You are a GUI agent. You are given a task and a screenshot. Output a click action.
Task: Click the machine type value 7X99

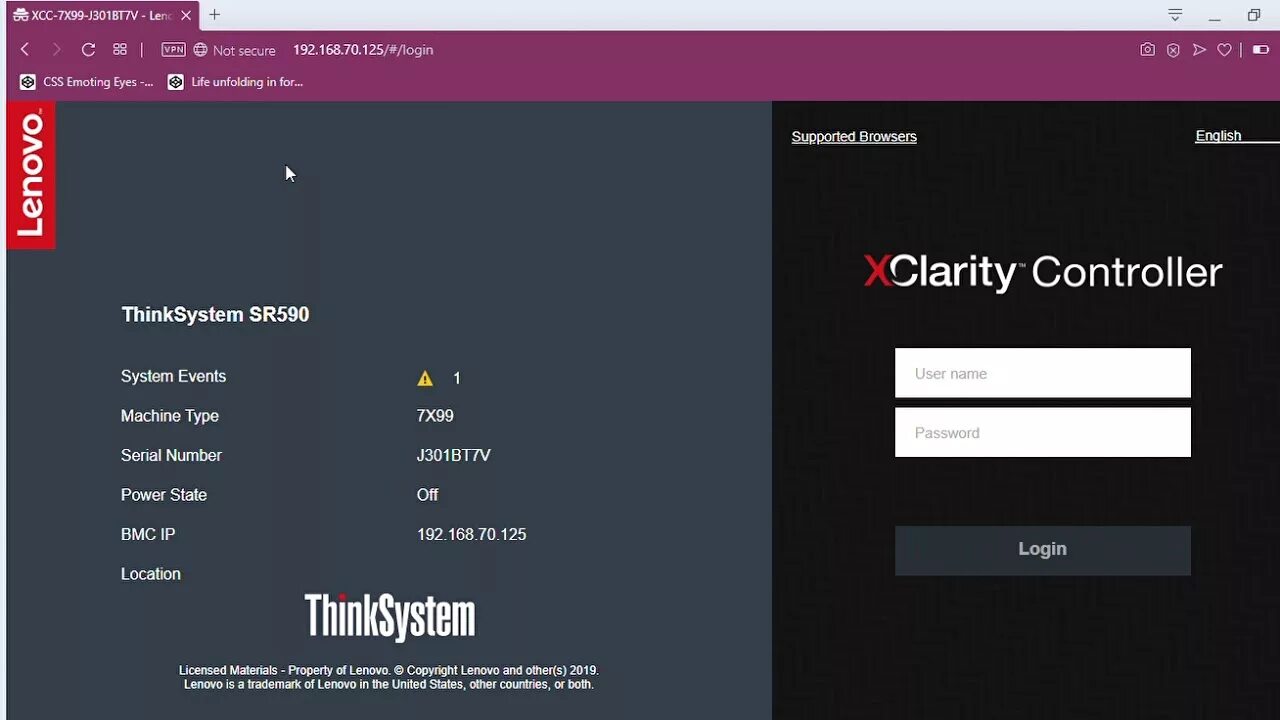pos(435,415)
